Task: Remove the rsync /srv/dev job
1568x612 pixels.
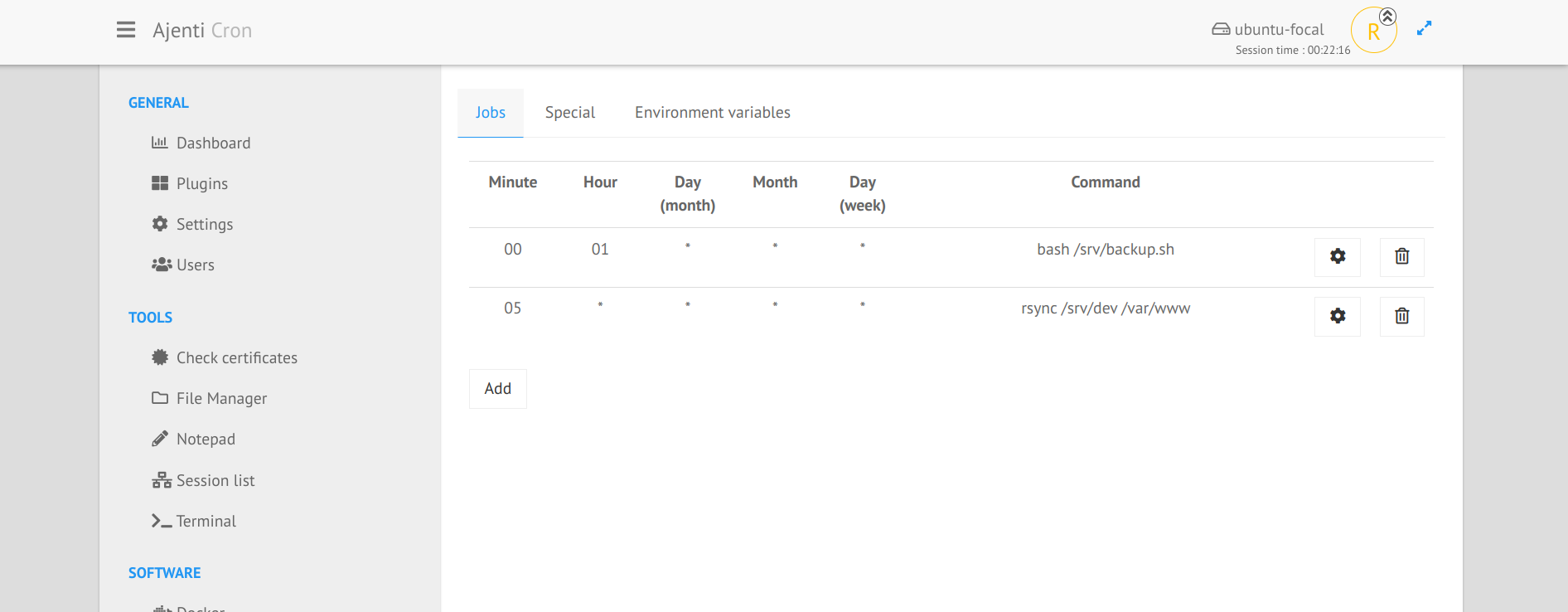Action: 1401,317
